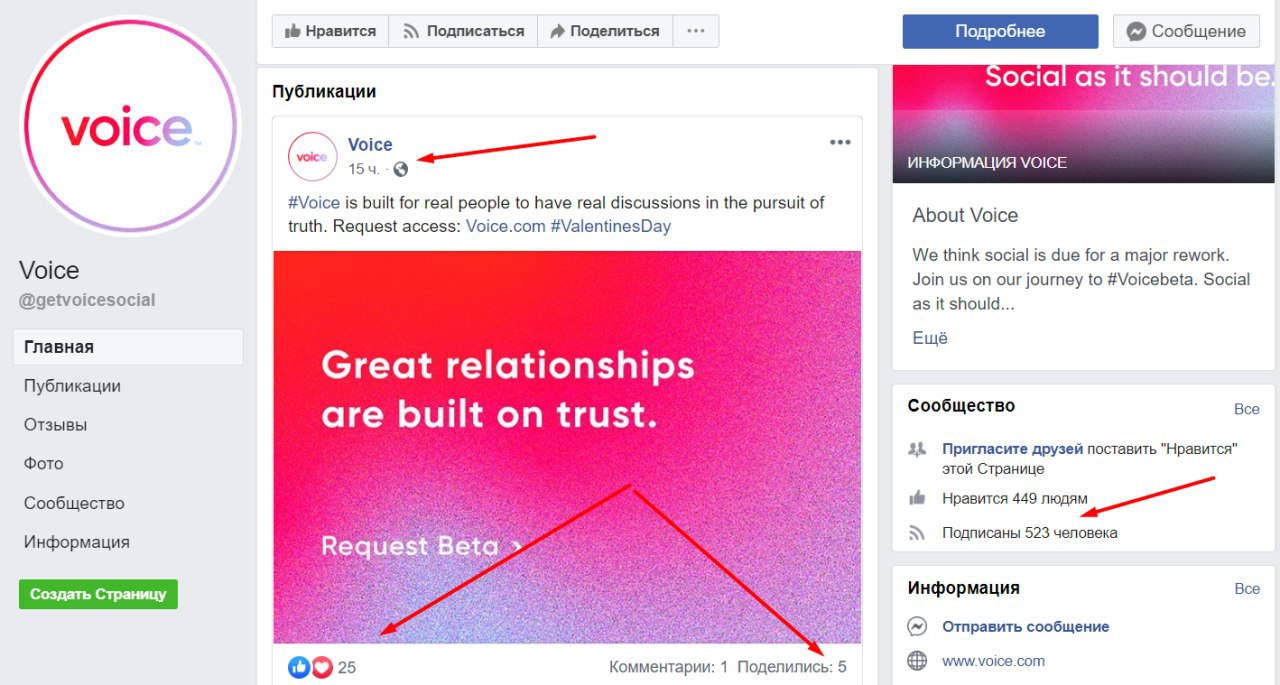The width and height of the screenshot is (1280, 685).
Task: Click the blue like reaction icon
Action: (299, 667)
